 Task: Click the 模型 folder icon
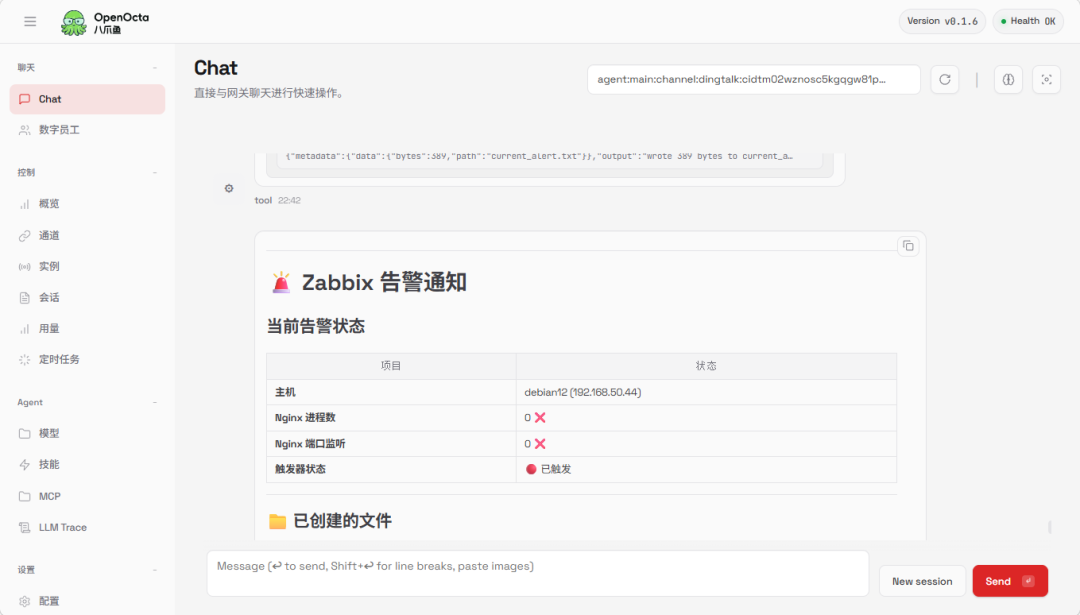25,433
